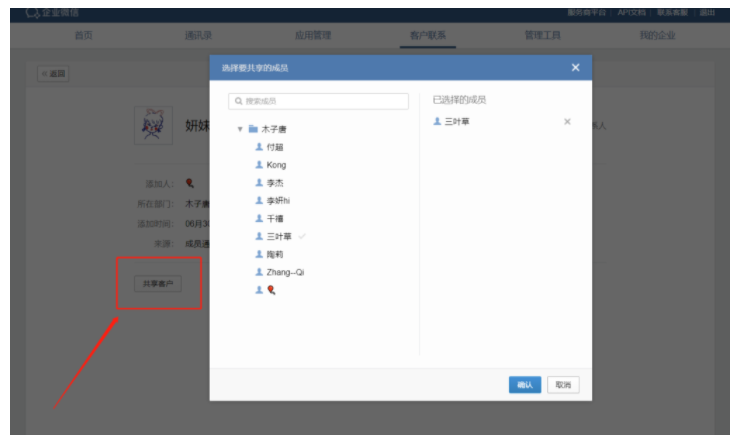Select member 李妍hi
The height and width of the screenshot is (446, 741).
point(278,201)
